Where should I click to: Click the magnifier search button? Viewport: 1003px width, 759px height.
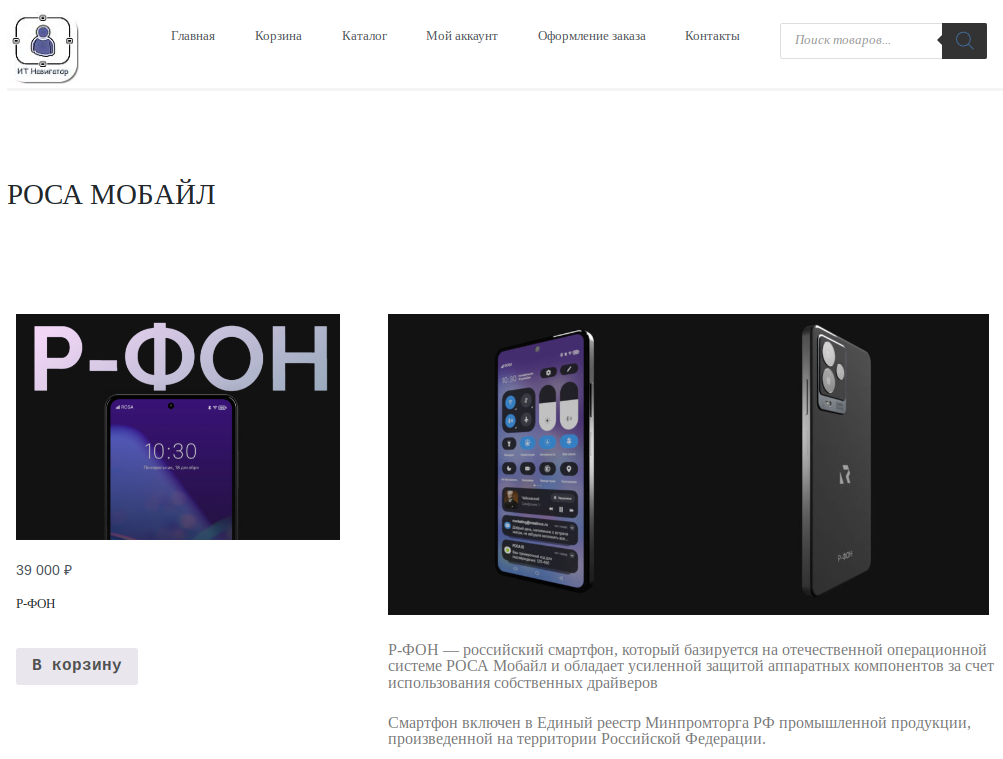(x=964, y=41)
